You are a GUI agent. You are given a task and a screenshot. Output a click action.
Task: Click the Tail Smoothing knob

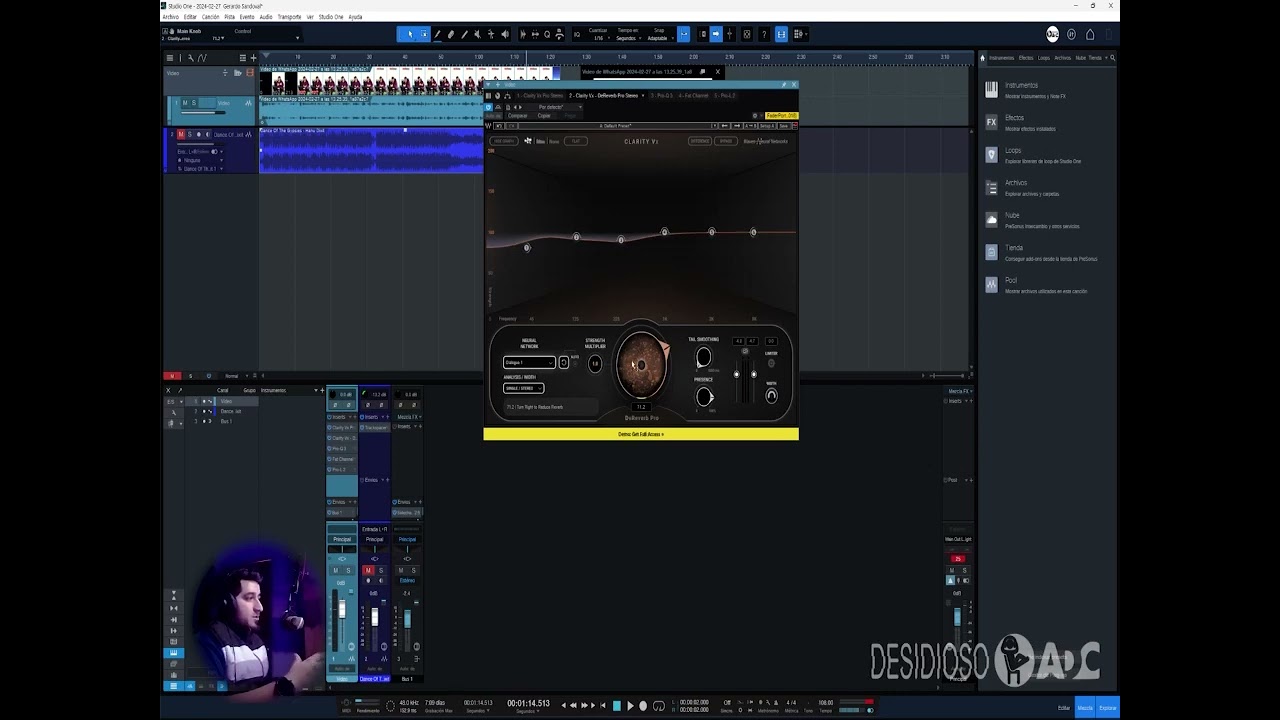703,357
